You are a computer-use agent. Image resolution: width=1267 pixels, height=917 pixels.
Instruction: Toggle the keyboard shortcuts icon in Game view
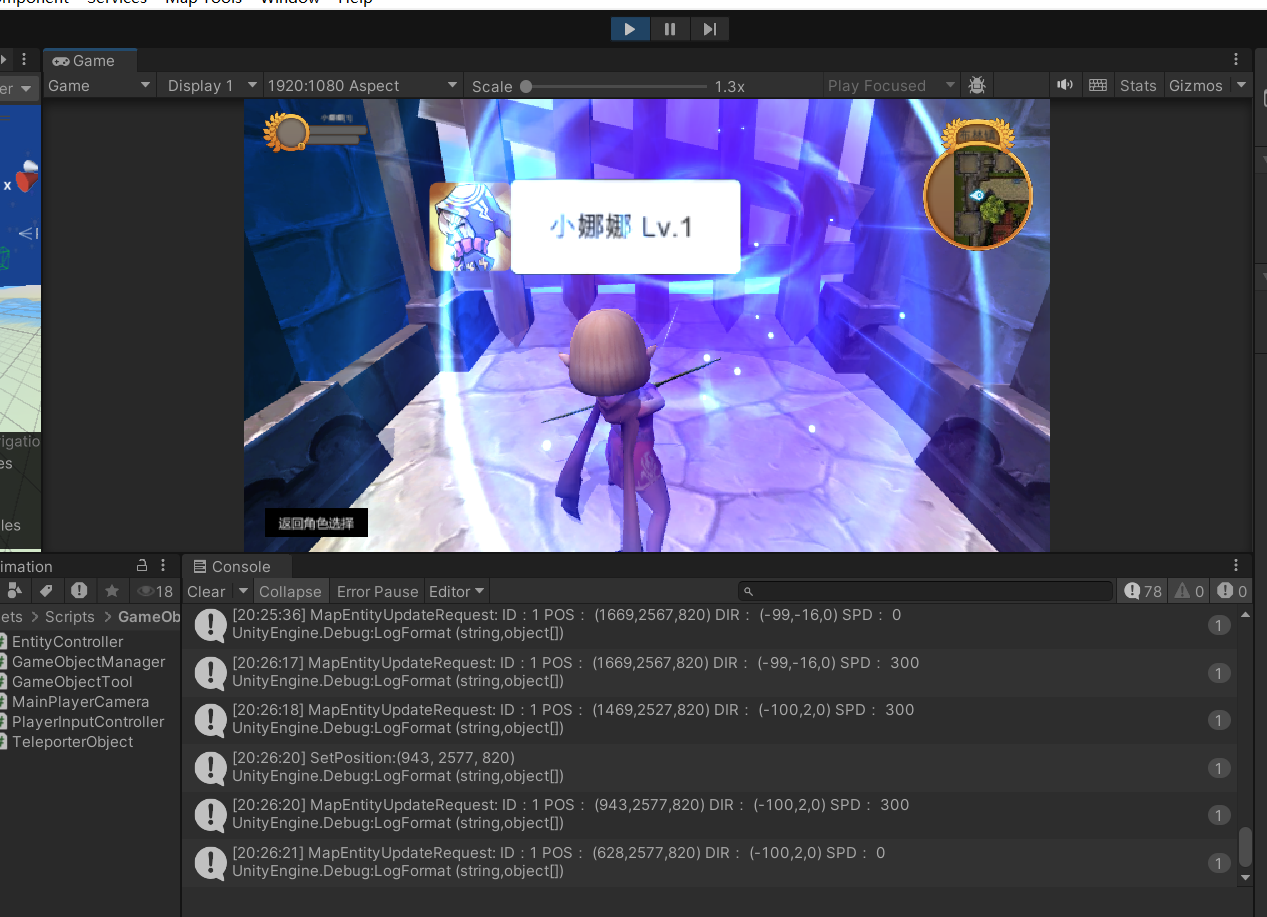(1097, 85)
